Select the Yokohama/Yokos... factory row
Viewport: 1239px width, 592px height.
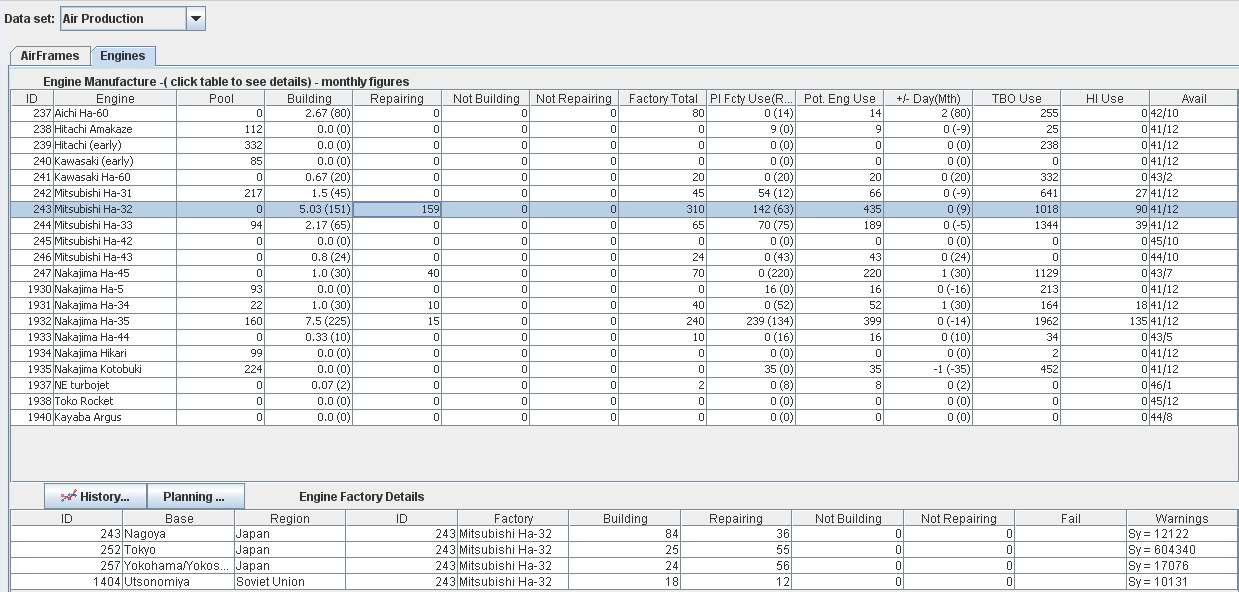[624, 565]
